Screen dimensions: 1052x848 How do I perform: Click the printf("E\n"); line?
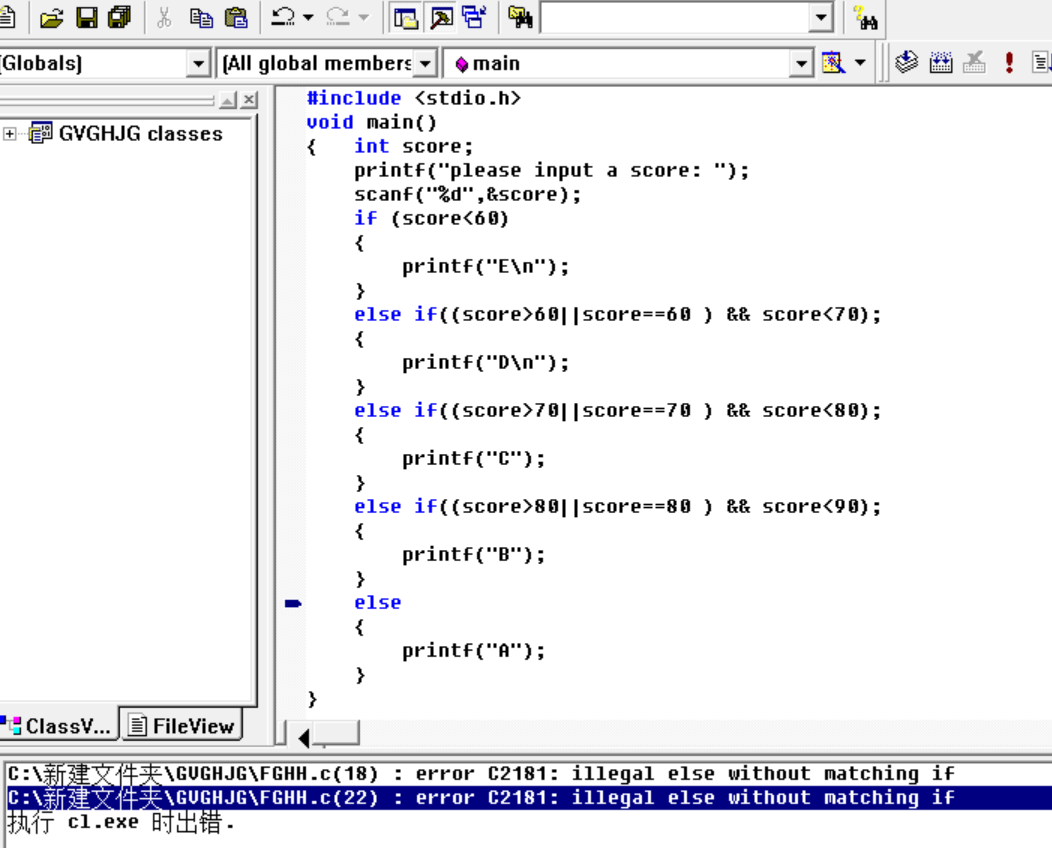(485, 266)
